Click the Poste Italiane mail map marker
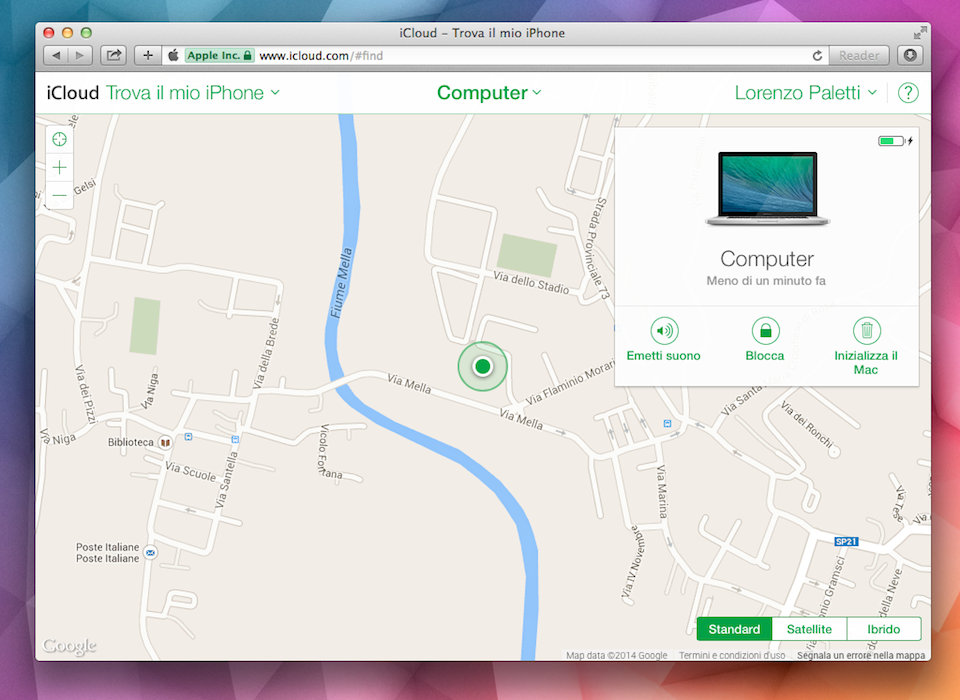Viewport: 960px width, 700px height. (x=150, y=552)
